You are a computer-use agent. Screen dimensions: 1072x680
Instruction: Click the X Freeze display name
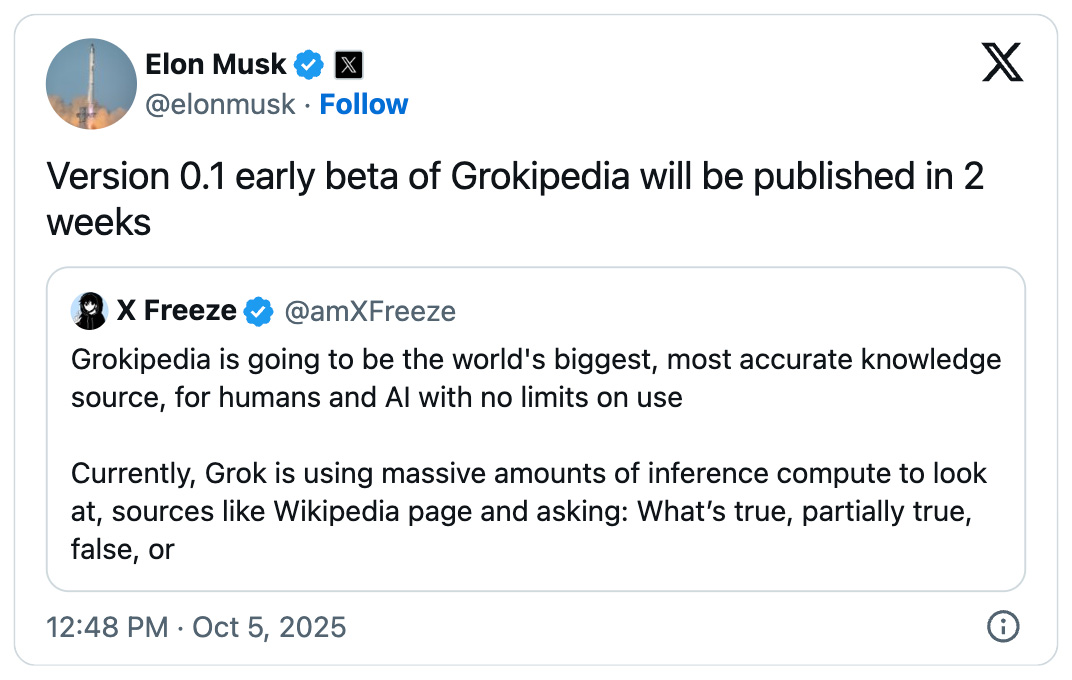tap(176, 311)
